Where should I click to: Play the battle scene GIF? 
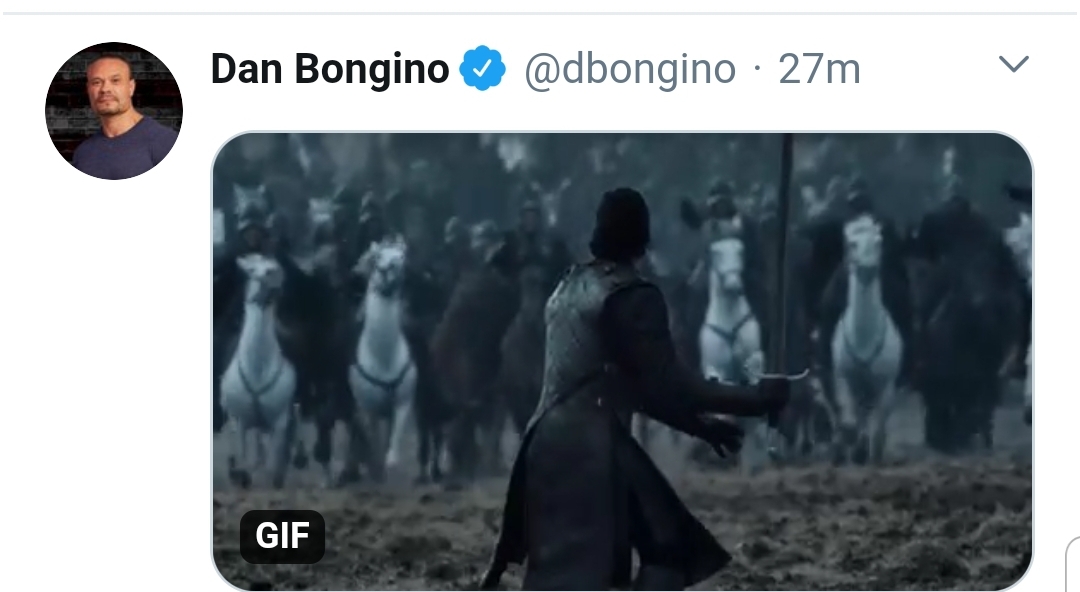(x=622, y=360)
